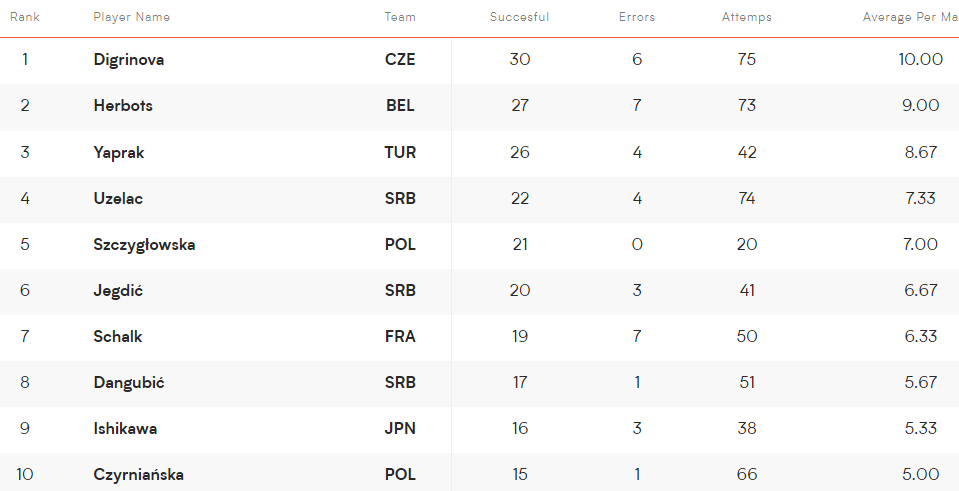Click player name Jegdić
Screen dimensions: 959x491
pyautogui.click(x=118, y=290)
